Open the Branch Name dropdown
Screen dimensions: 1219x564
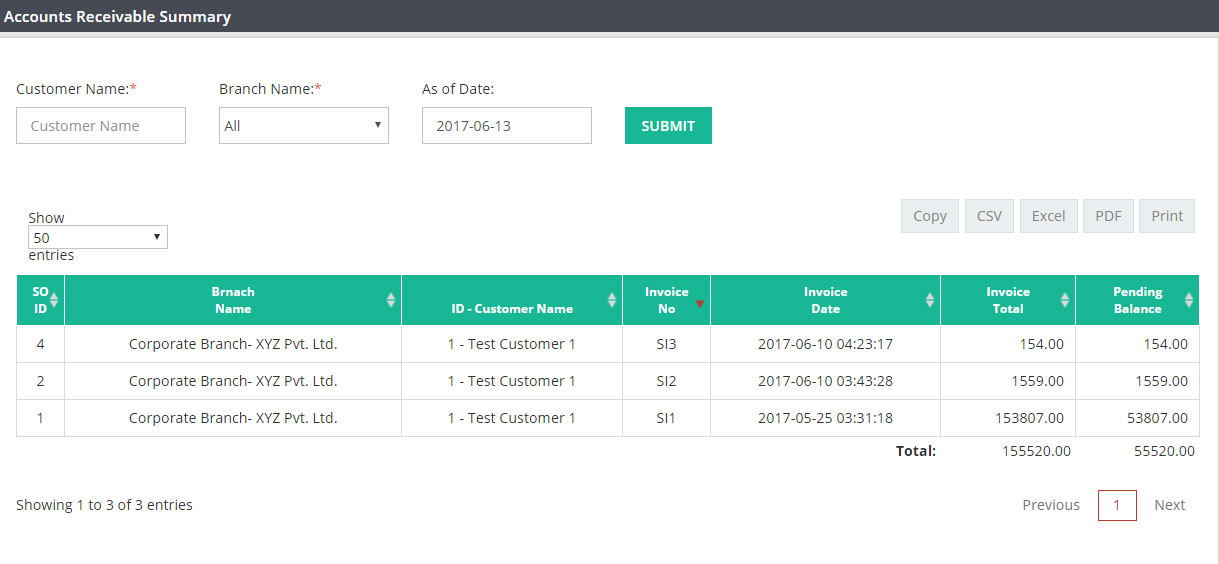coord(304,126)
